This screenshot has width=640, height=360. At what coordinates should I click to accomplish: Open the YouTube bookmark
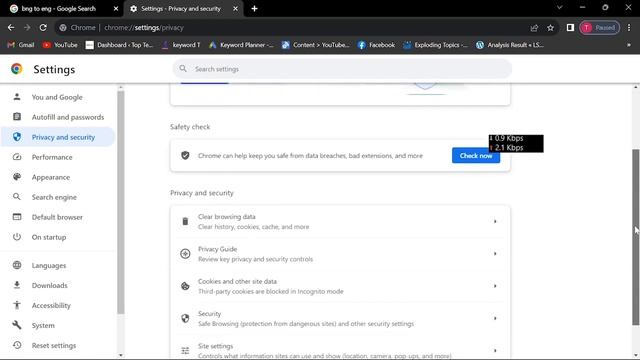click(60, 45)
